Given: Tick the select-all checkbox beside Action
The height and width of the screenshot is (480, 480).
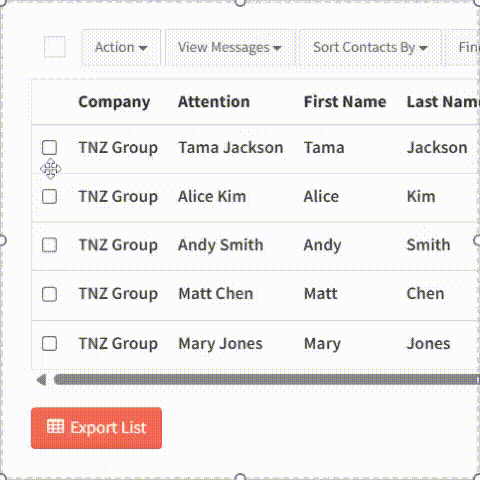Looking at the screenshot, I should coord(55,47).
